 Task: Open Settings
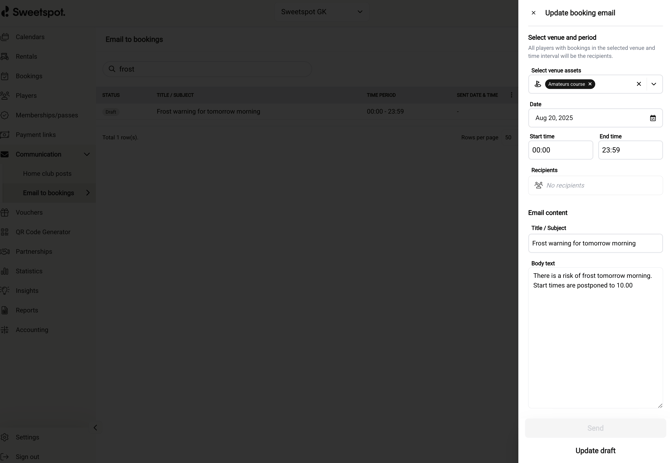(x=27, y=437)
